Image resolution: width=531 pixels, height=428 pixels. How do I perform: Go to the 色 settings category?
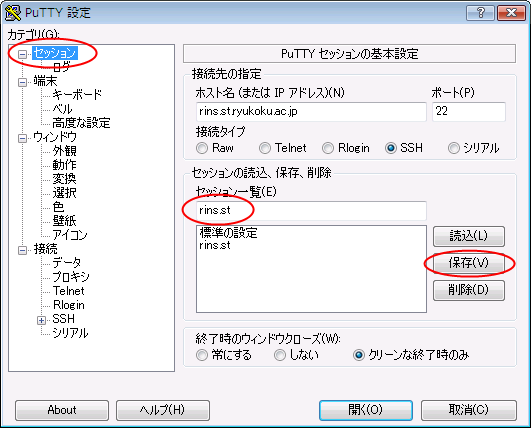[x=58, y=207]
